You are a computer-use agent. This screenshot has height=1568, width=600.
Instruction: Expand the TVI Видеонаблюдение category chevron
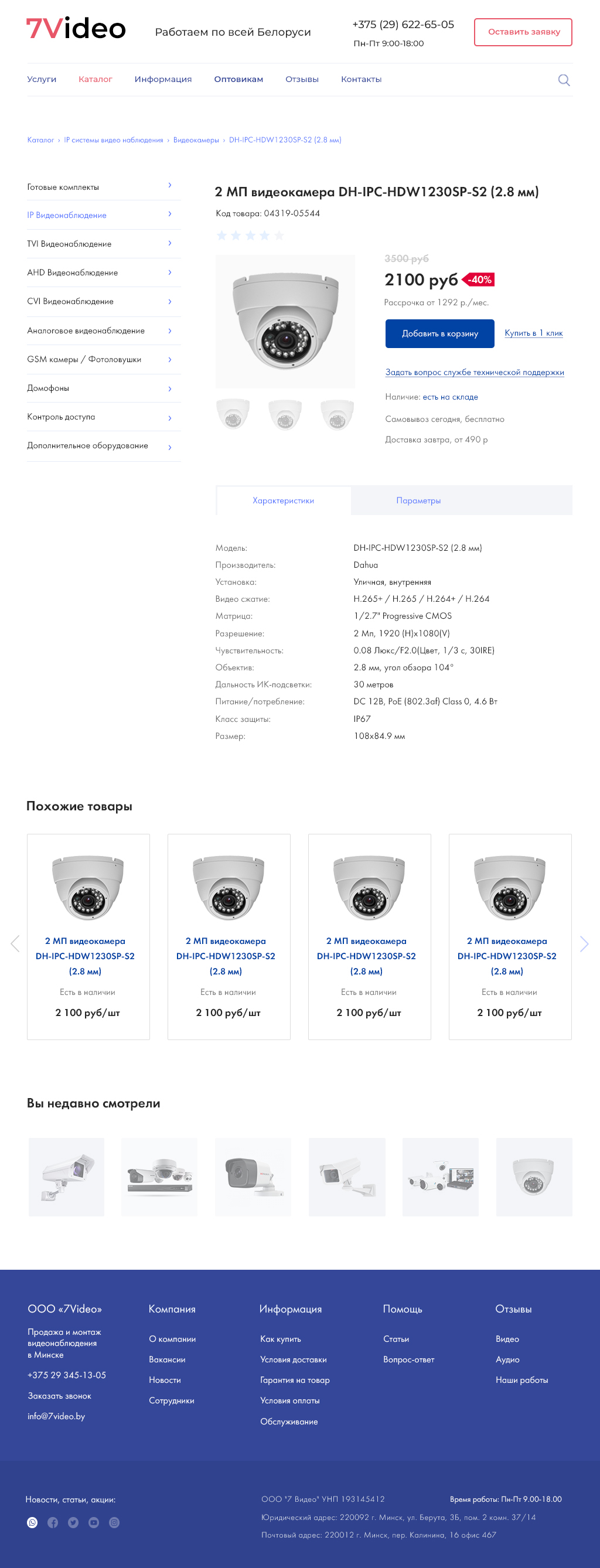170,243
